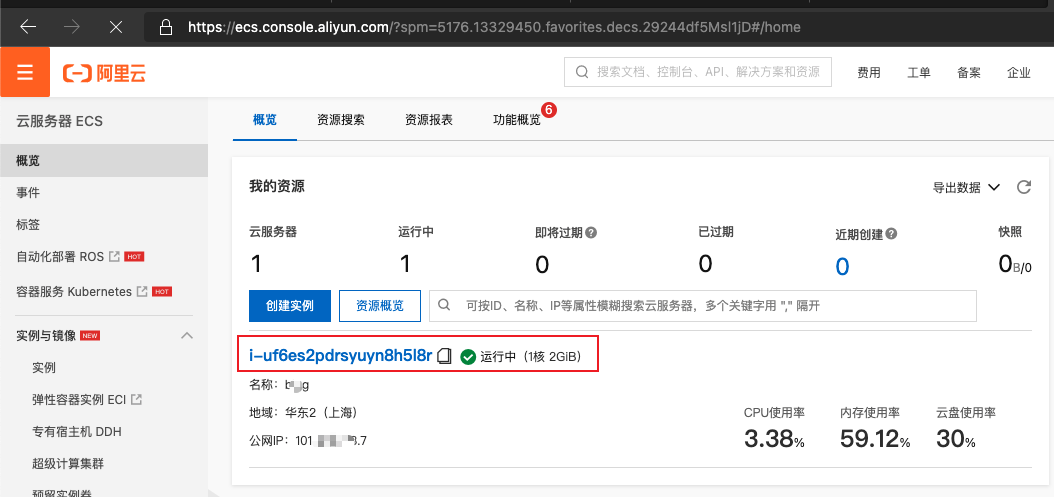Click the 创建实例 button
The width and height of the screenshot is (1054, 497).
click(290, 306)
